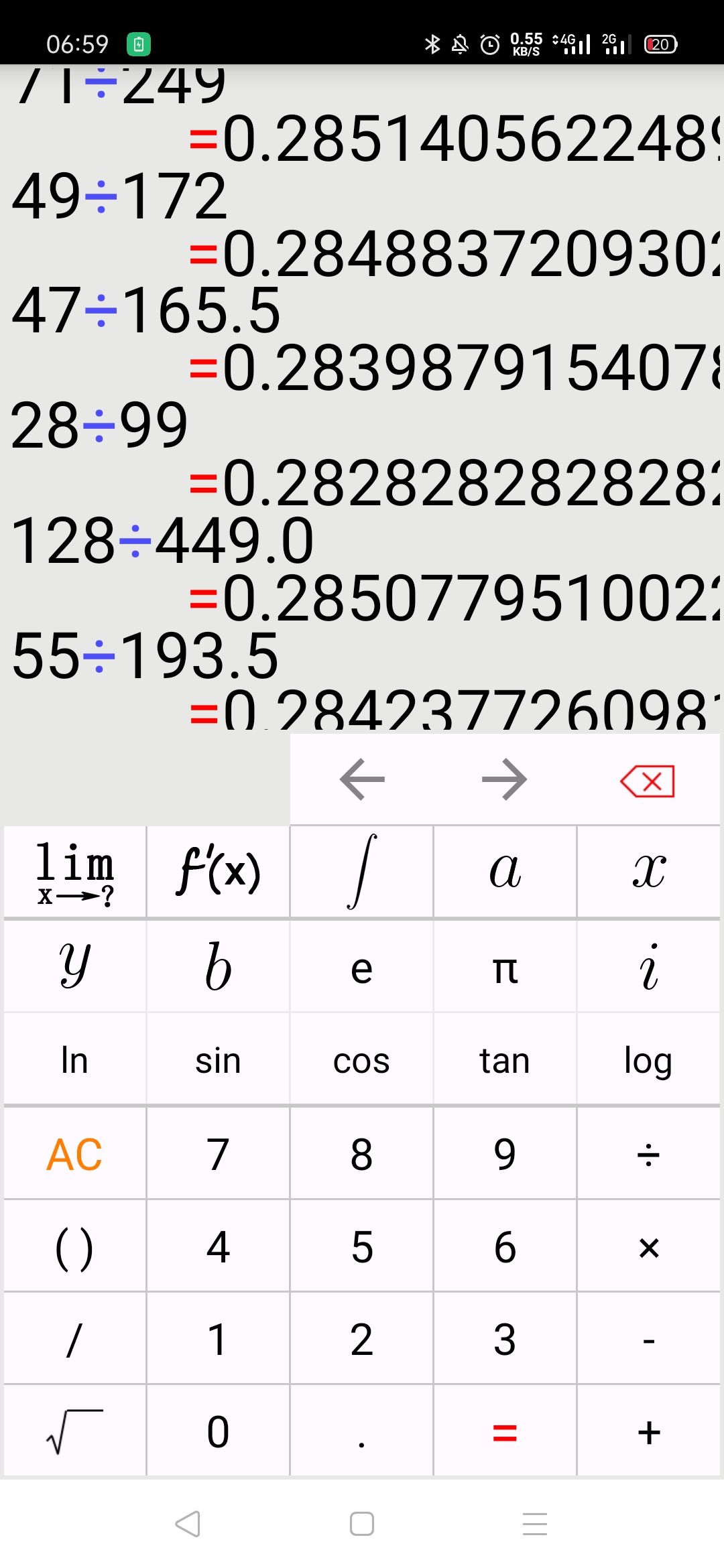The width and height of the screenshot is (724, 1568).
Task: Tap the multiplication × operator key
Action: click(648, 1246)
